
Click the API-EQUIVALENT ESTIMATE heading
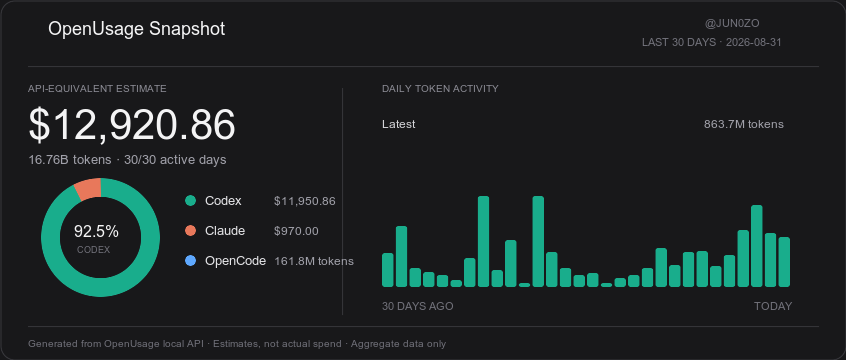pyautogui.click(x=97, y=89)
